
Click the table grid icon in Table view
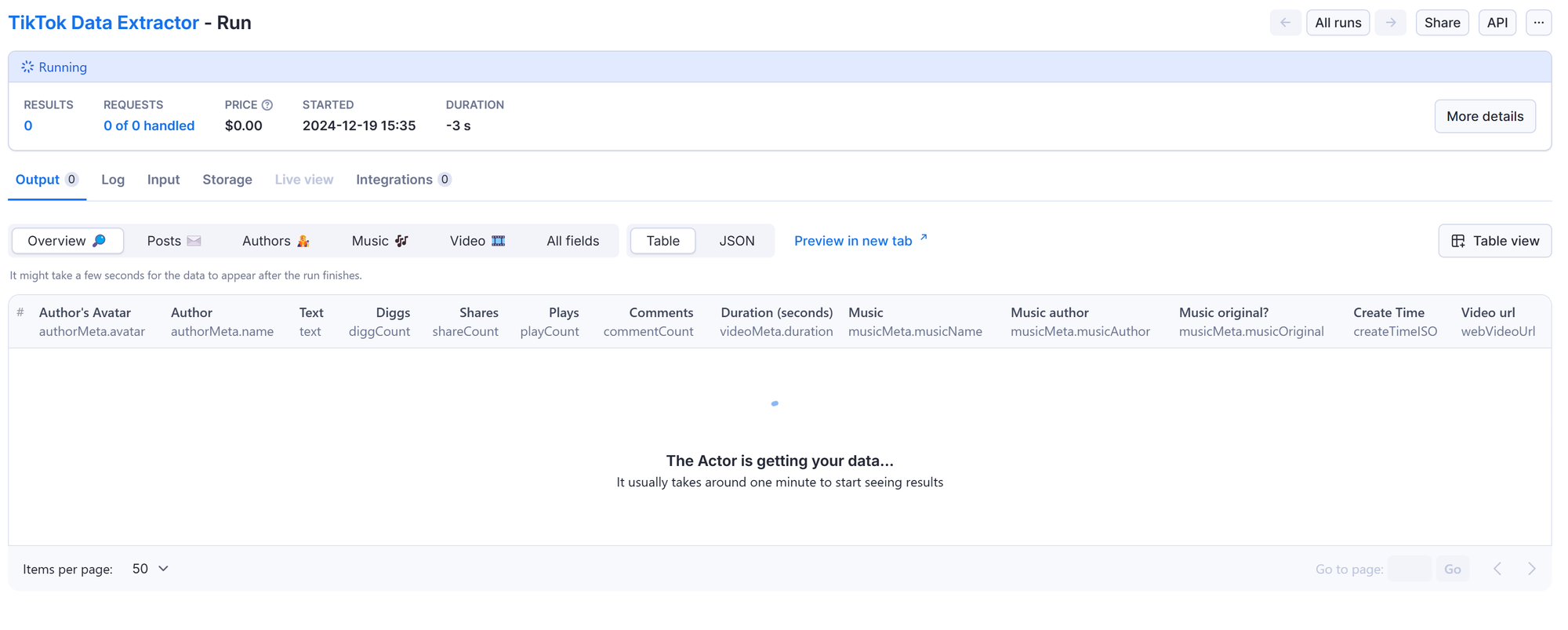pyautogui.click(x=1457, y=241)
